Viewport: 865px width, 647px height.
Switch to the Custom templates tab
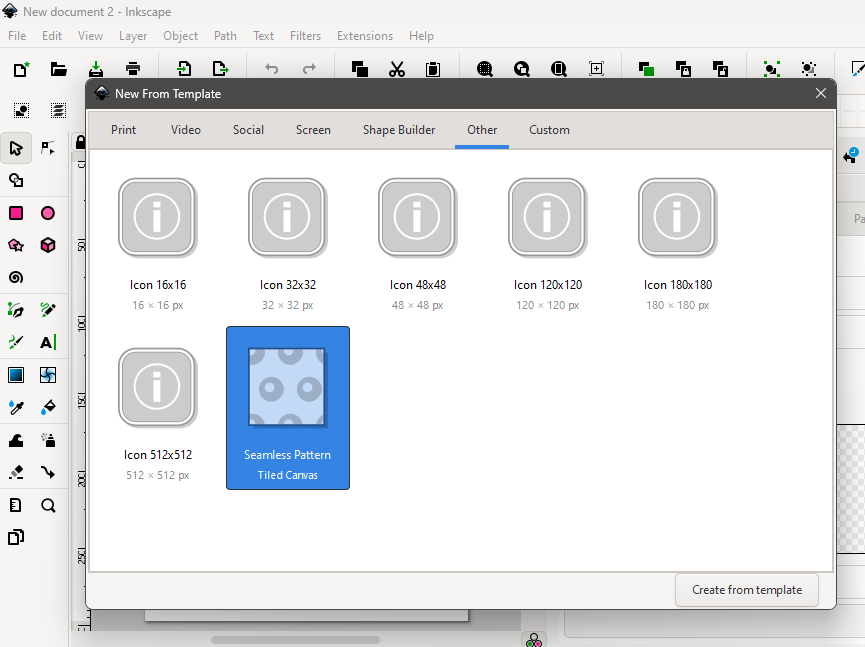549,130
